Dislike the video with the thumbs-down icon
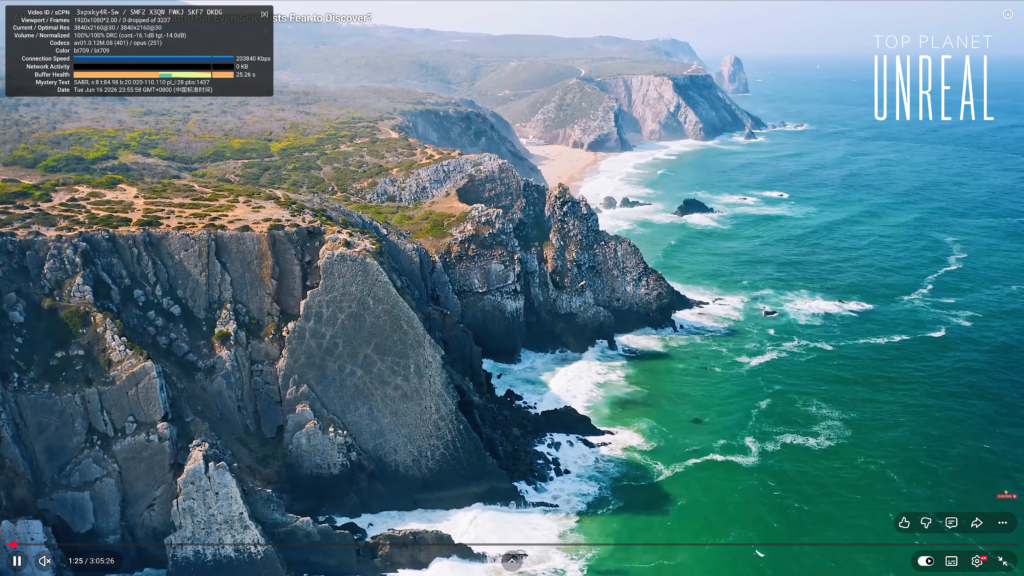 [x=926, y=522]
